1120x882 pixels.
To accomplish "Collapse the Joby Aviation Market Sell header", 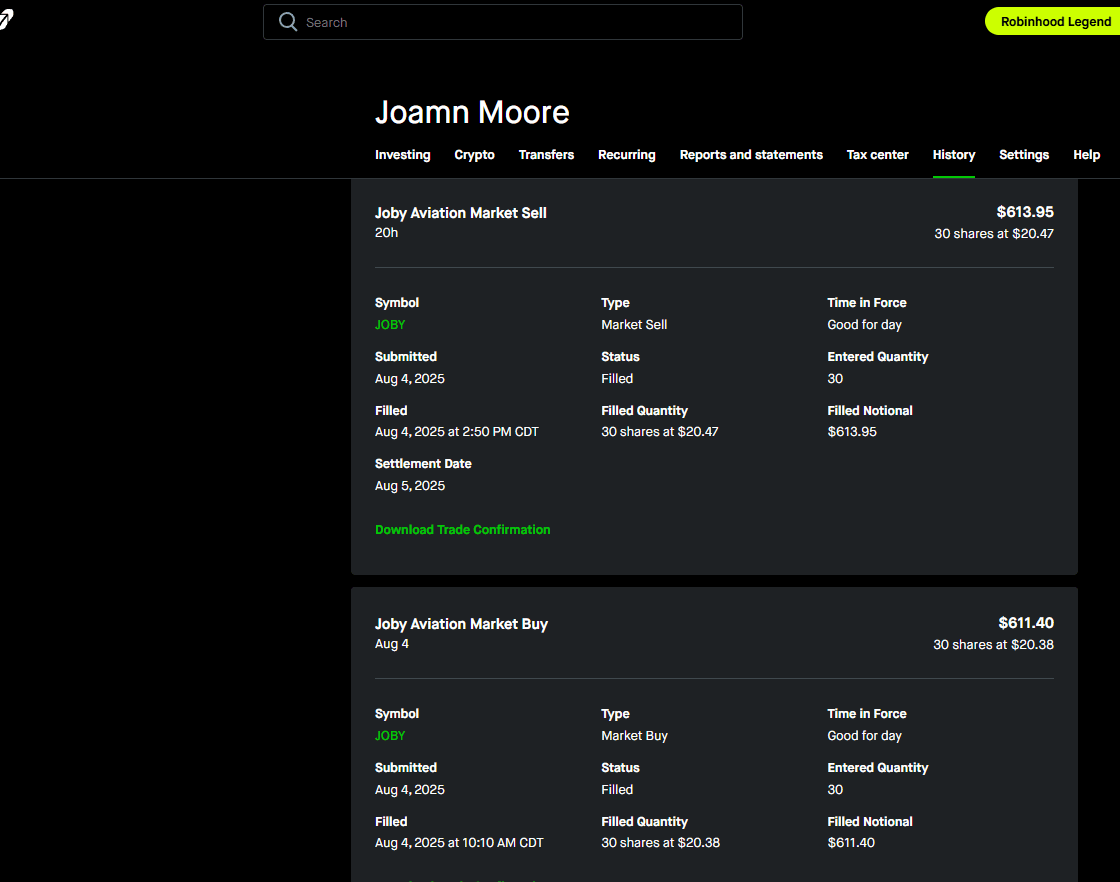I will click(x=714, y=222).
